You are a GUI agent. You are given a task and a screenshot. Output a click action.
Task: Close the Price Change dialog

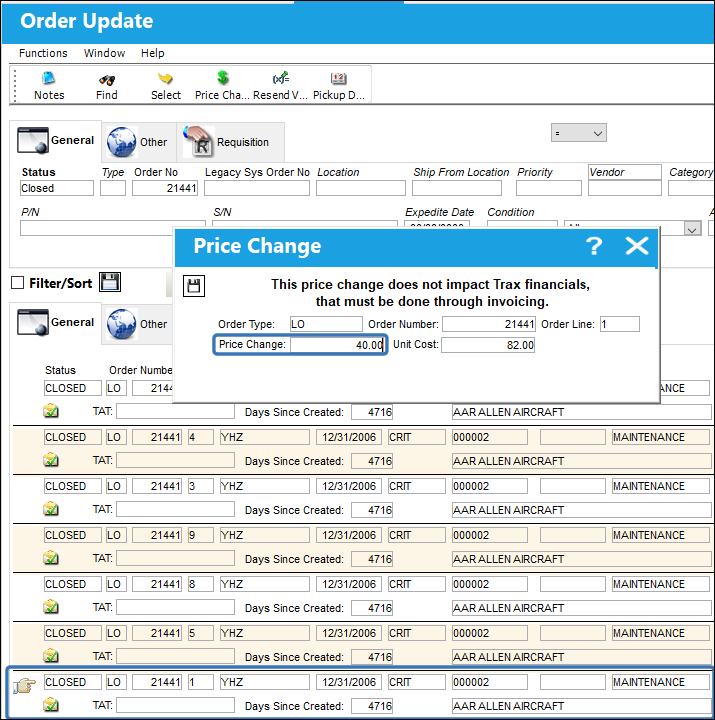coord(637,246)
